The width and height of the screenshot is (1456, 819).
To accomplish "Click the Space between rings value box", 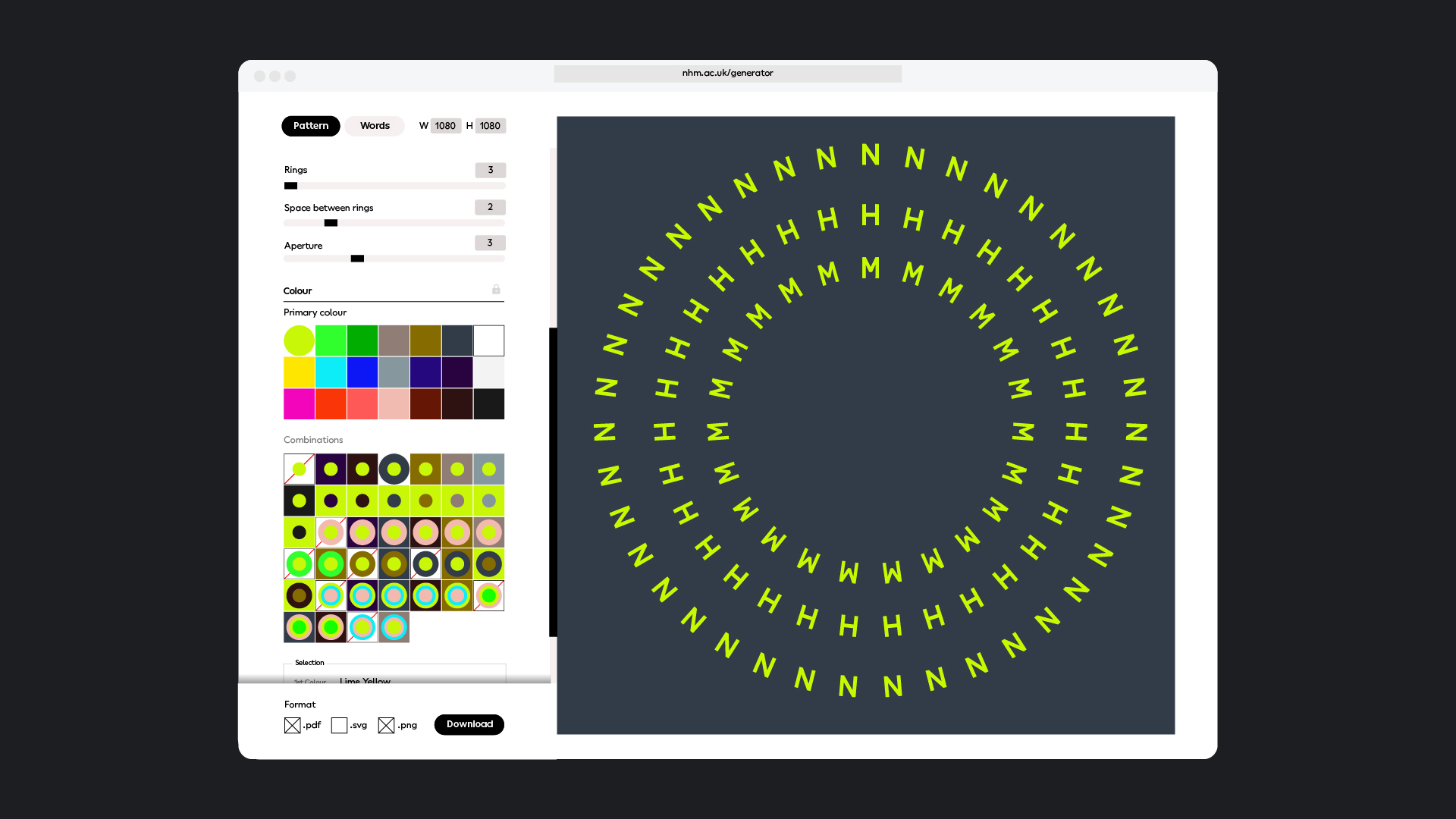I will click(x=491, y=207).
